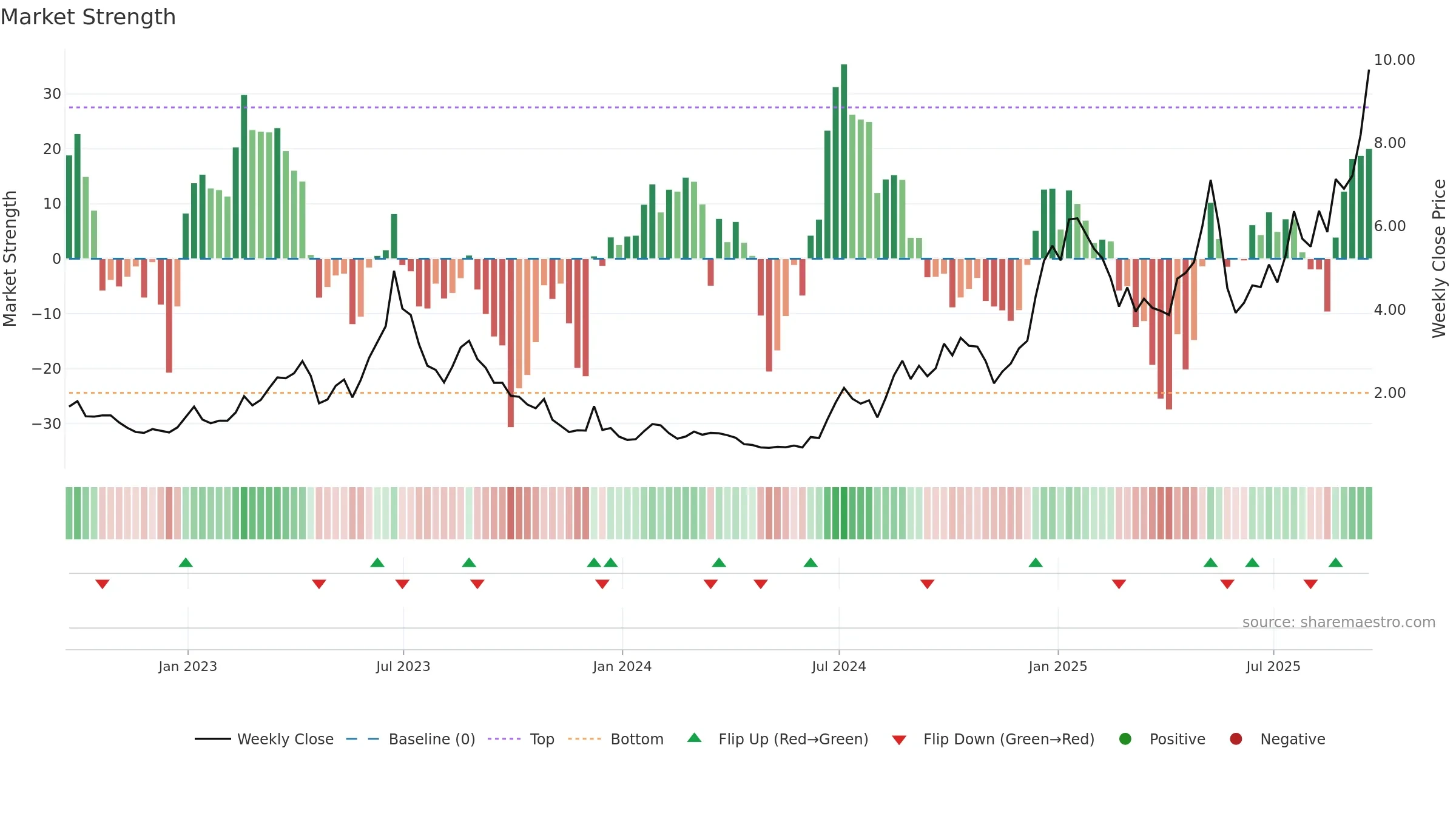This screenshot has width=1456, height=819.
Task: Click the Market Strength chart title
Action: coord(88,17)
